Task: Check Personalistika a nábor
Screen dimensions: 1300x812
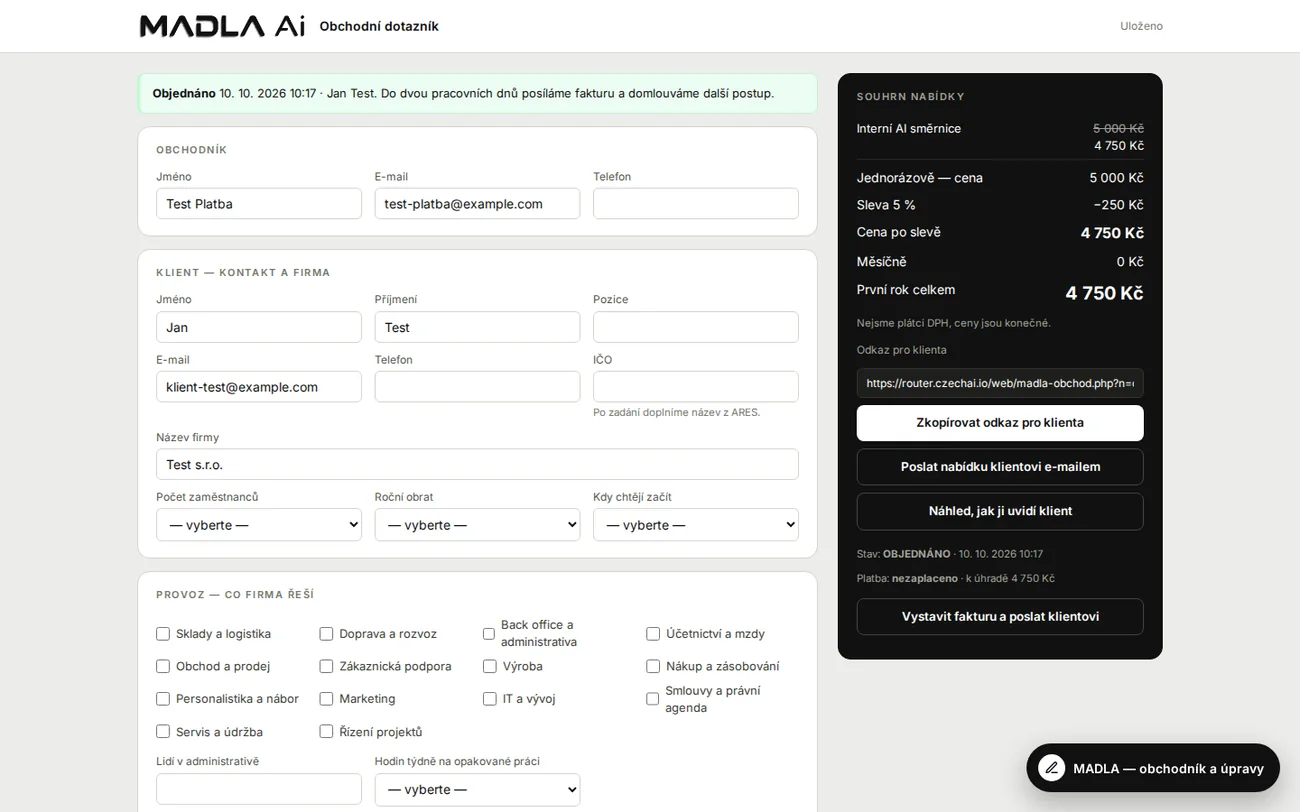Action: coord(163,699)
